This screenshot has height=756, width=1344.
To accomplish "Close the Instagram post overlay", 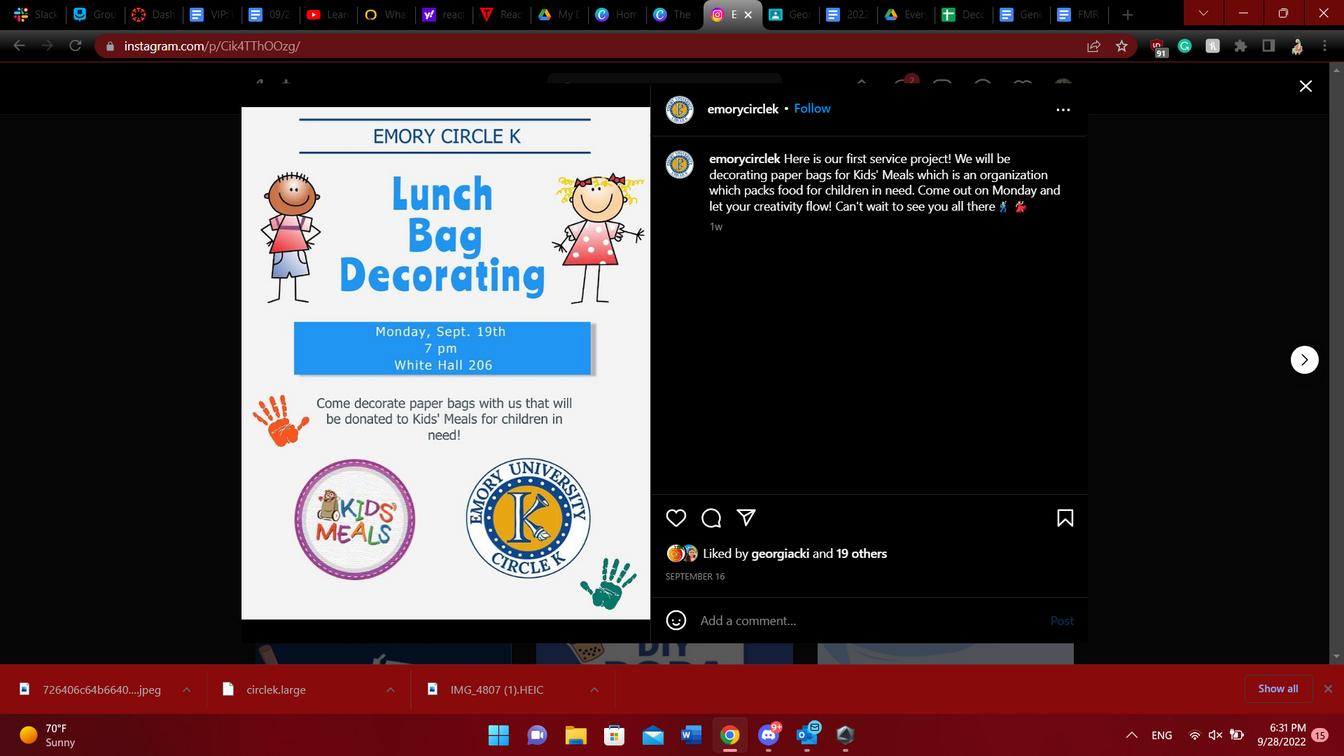I will pos(1305,87).
